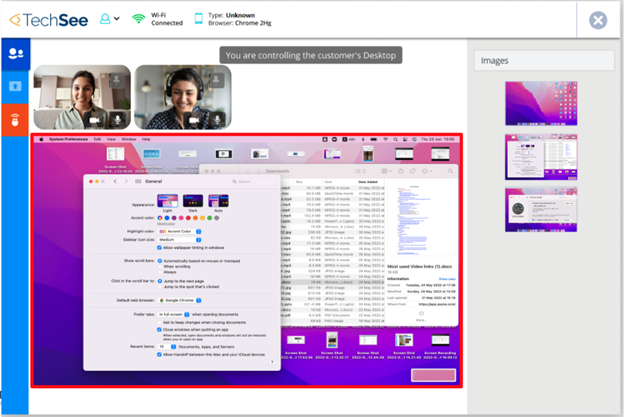The image size is (624, 417).
Task: Open Spotlight search in macOS menu bar
Action: (x=395, y=139)
